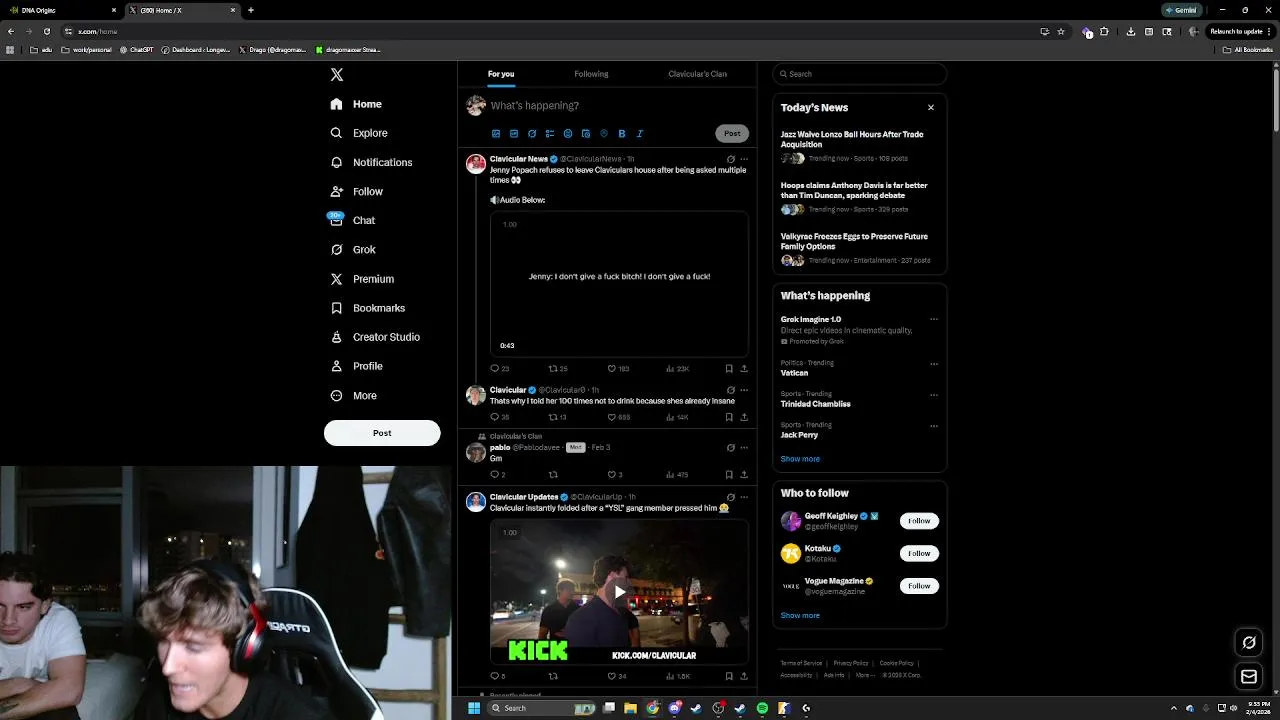This screenshot has width=1280, height=720.
Task: Switch to the Clavicular's Clan tab
Action: point(697,74)
